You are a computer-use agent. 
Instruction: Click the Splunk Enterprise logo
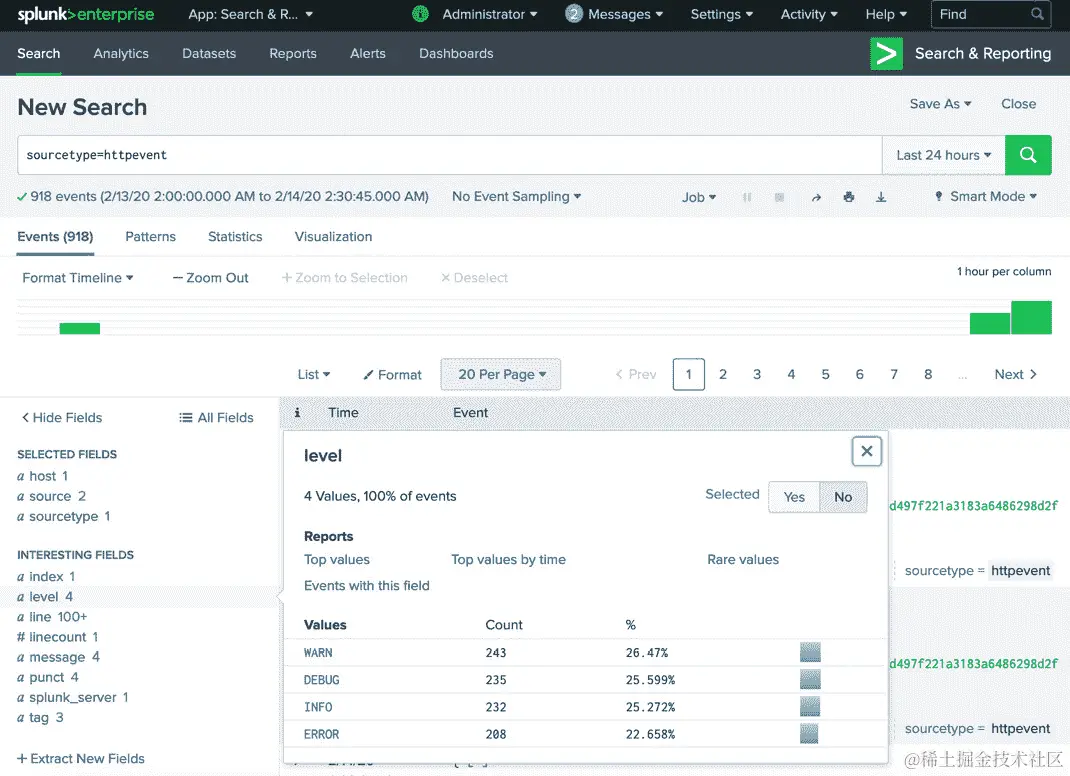[x=86, y=14]
